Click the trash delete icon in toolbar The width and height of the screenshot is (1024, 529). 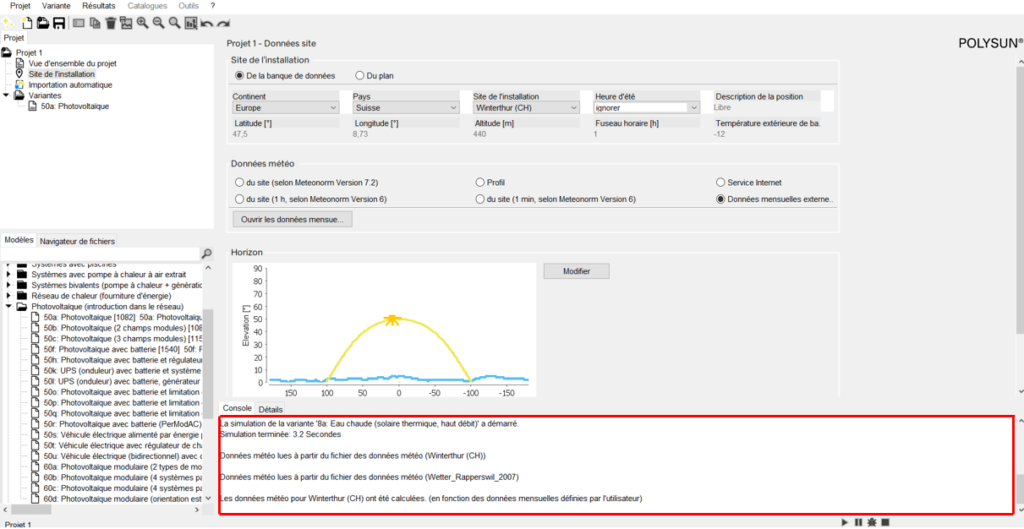click(x=110, y=22)
